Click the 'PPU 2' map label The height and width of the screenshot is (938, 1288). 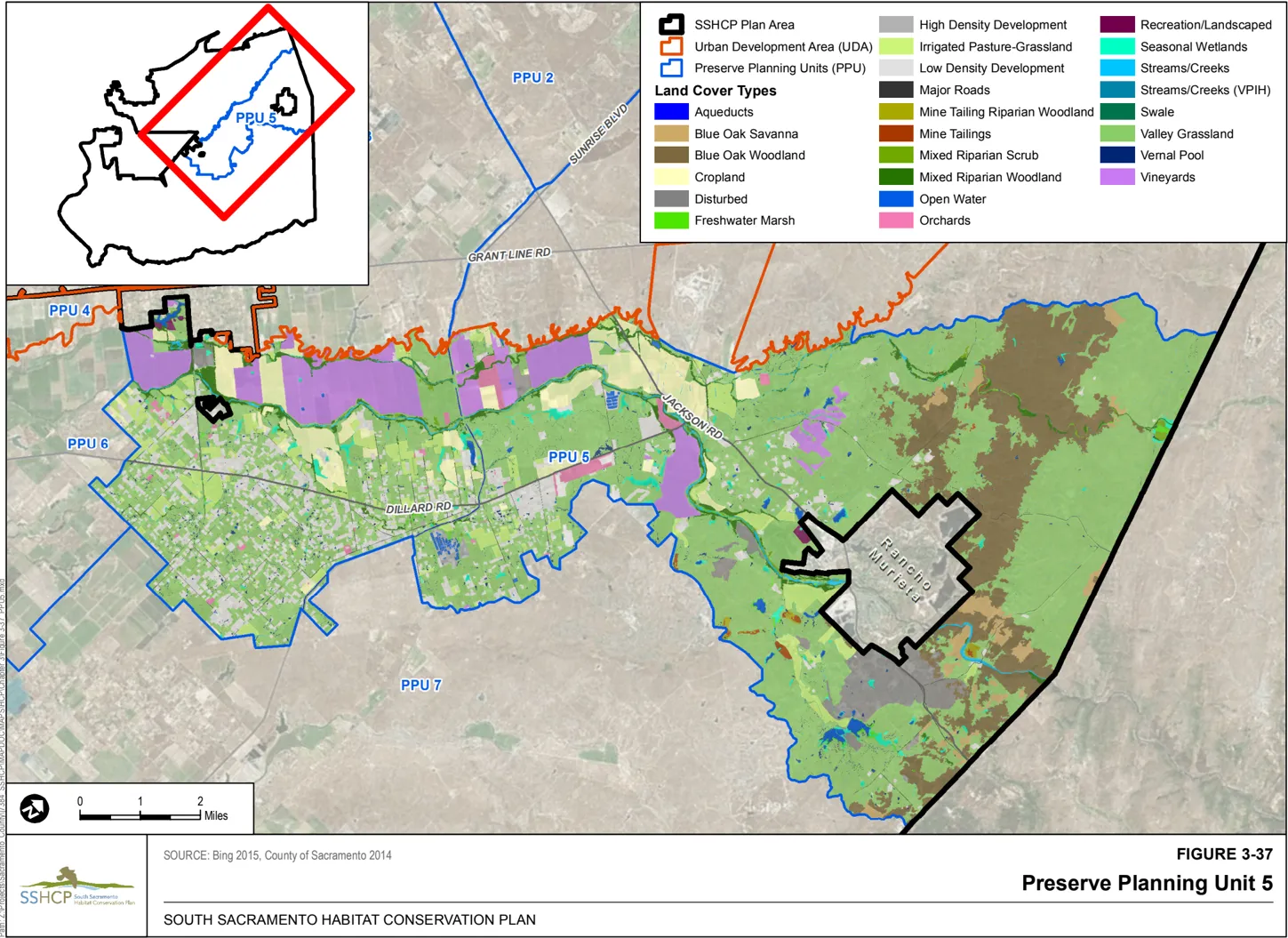pos(533,77)
